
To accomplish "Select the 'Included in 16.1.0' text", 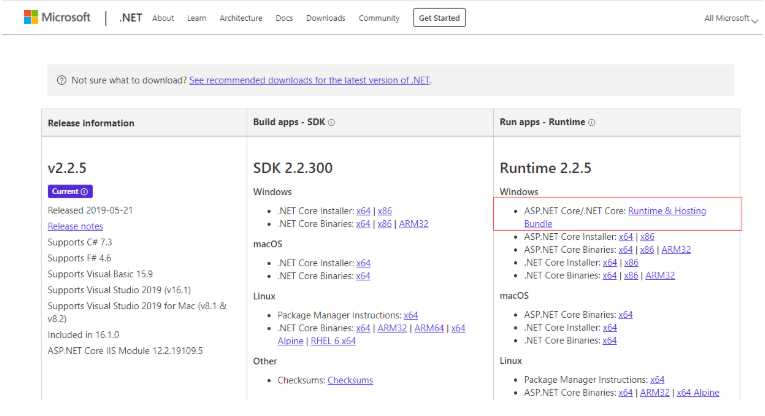I will point(83,335).
